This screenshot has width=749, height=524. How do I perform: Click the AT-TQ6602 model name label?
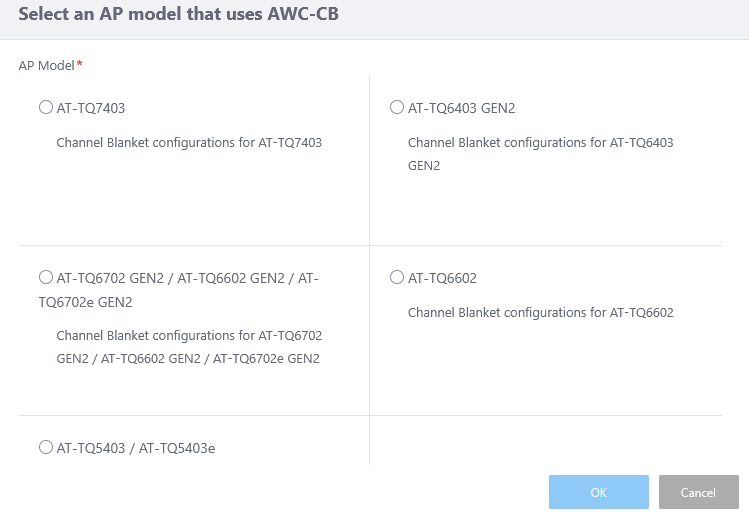pyautogui.click(x=442, y=278)
